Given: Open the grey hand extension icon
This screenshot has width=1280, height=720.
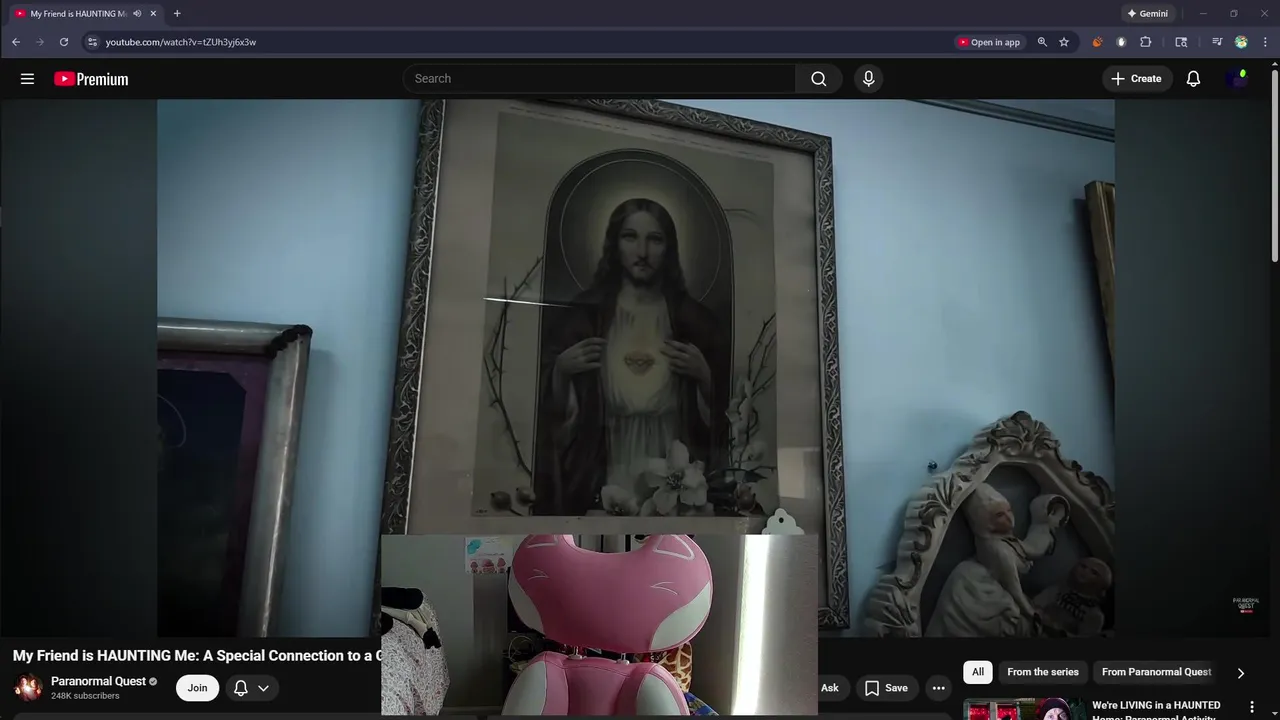Looking at the screenshot, I should pos(1121,42).
